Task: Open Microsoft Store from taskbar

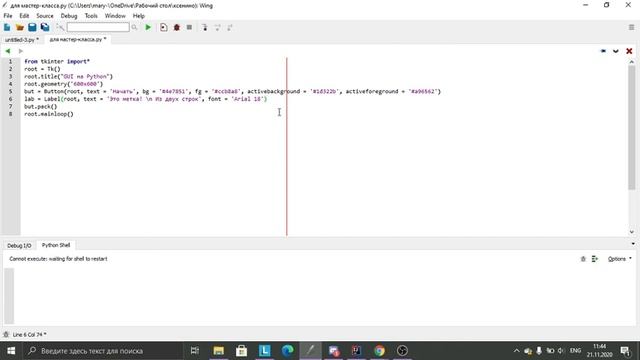Action: (241, 351)
